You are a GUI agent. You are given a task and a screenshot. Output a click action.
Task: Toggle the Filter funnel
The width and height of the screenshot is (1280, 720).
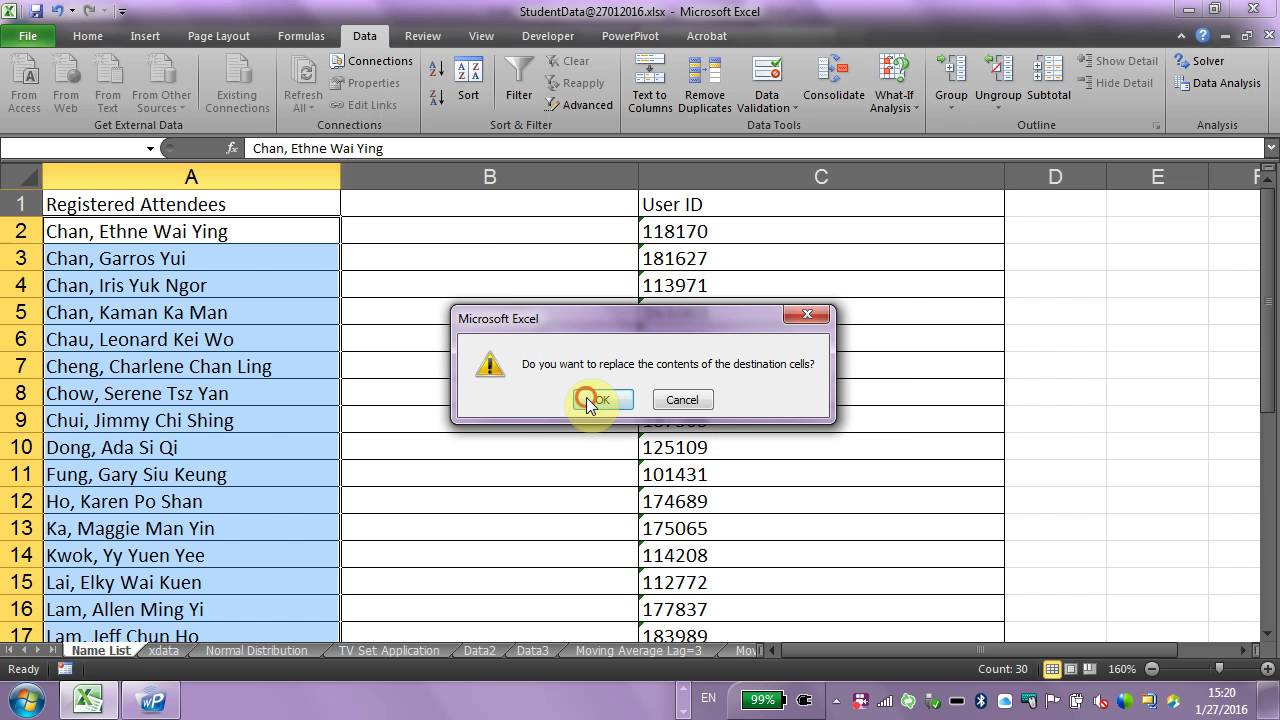(519, 80)
